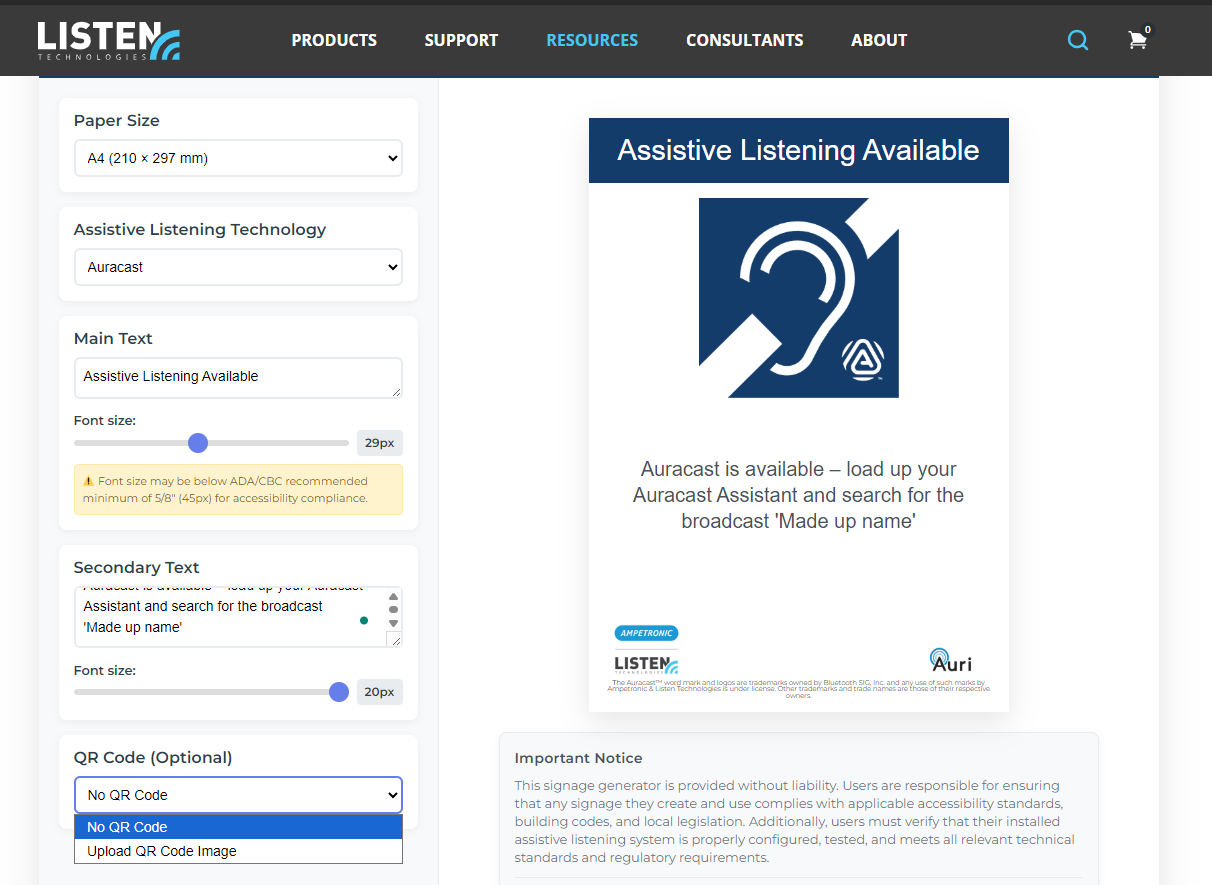Select the highlighted No QR Code option
The width and height of the screenshot is (1212, 885).
coord(238,827)
